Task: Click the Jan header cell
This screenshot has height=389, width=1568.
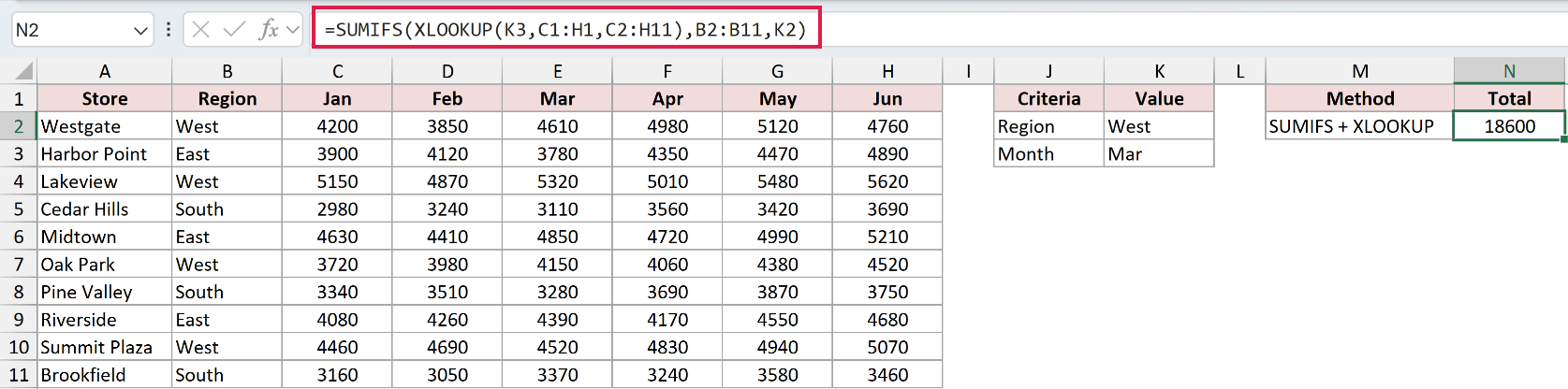Action: pyautogui.click(x=337, y=99)
